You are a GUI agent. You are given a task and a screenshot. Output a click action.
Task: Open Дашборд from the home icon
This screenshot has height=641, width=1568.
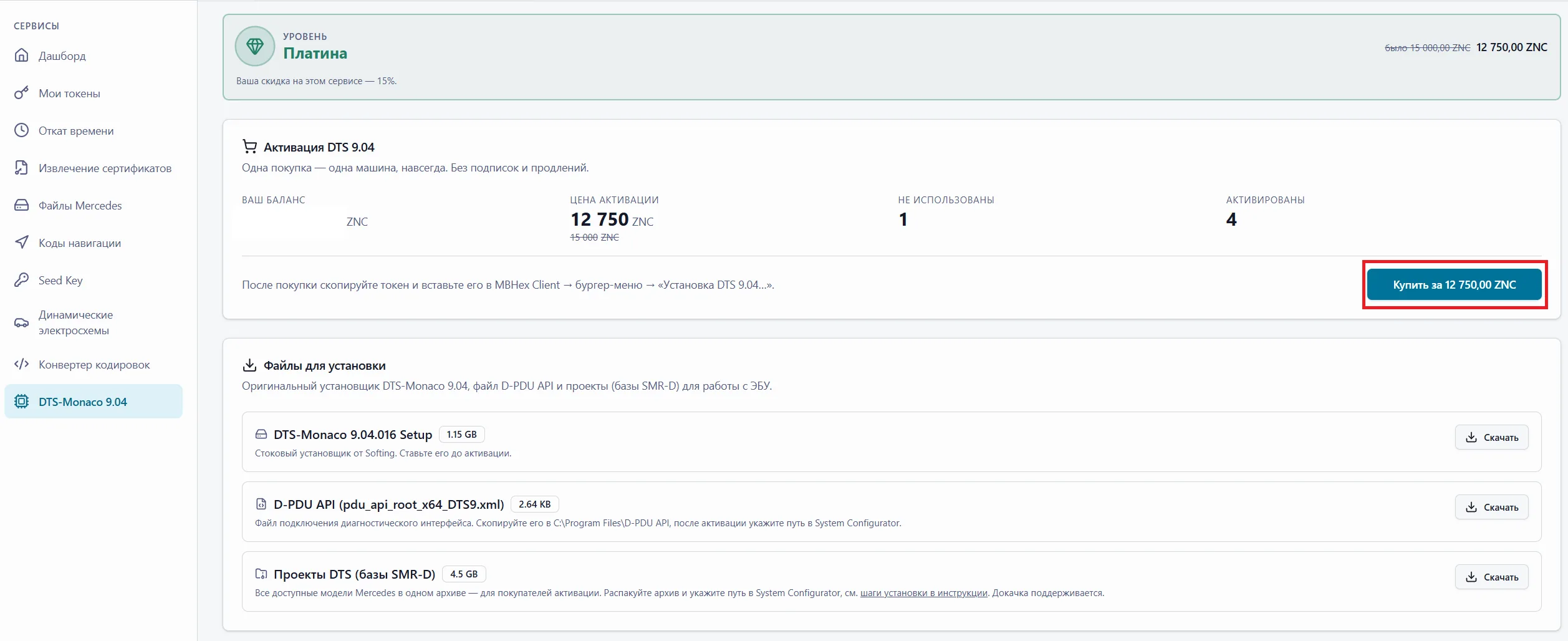(21, 55)
